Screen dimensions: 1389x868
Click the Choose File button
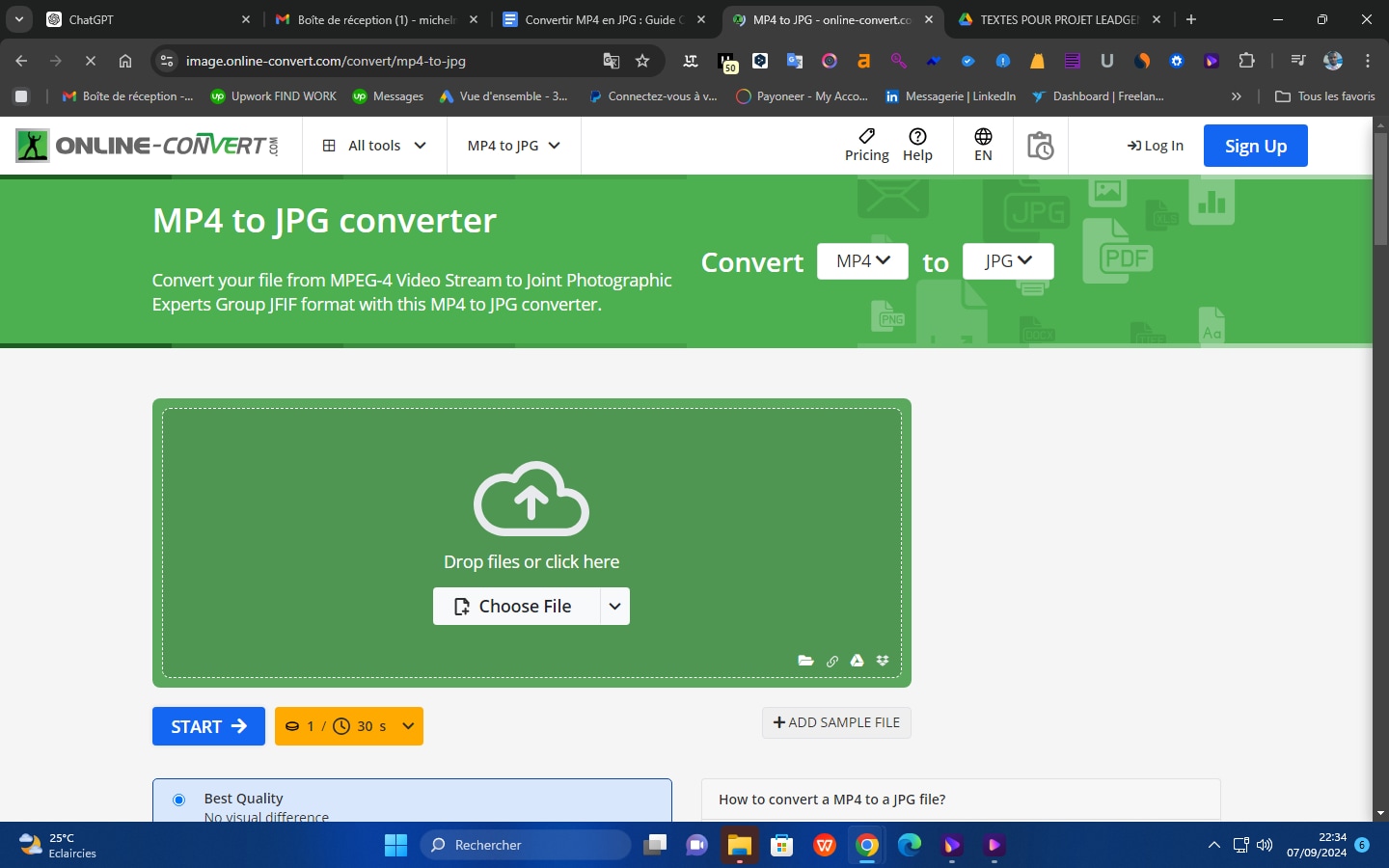coord(517,607)
